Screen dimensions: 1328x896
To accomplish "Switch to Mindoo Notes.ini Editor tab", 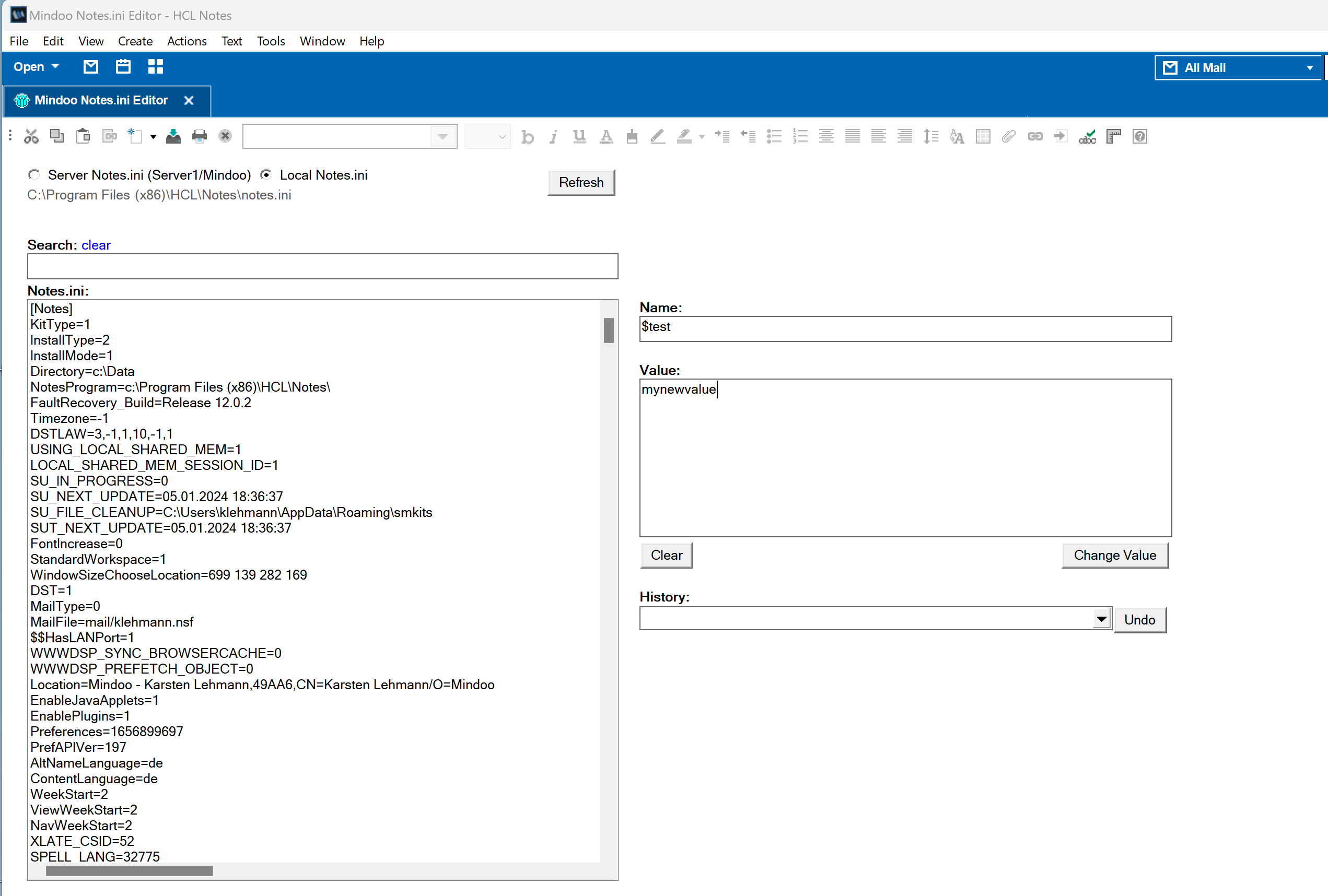I will pos(101,100).
